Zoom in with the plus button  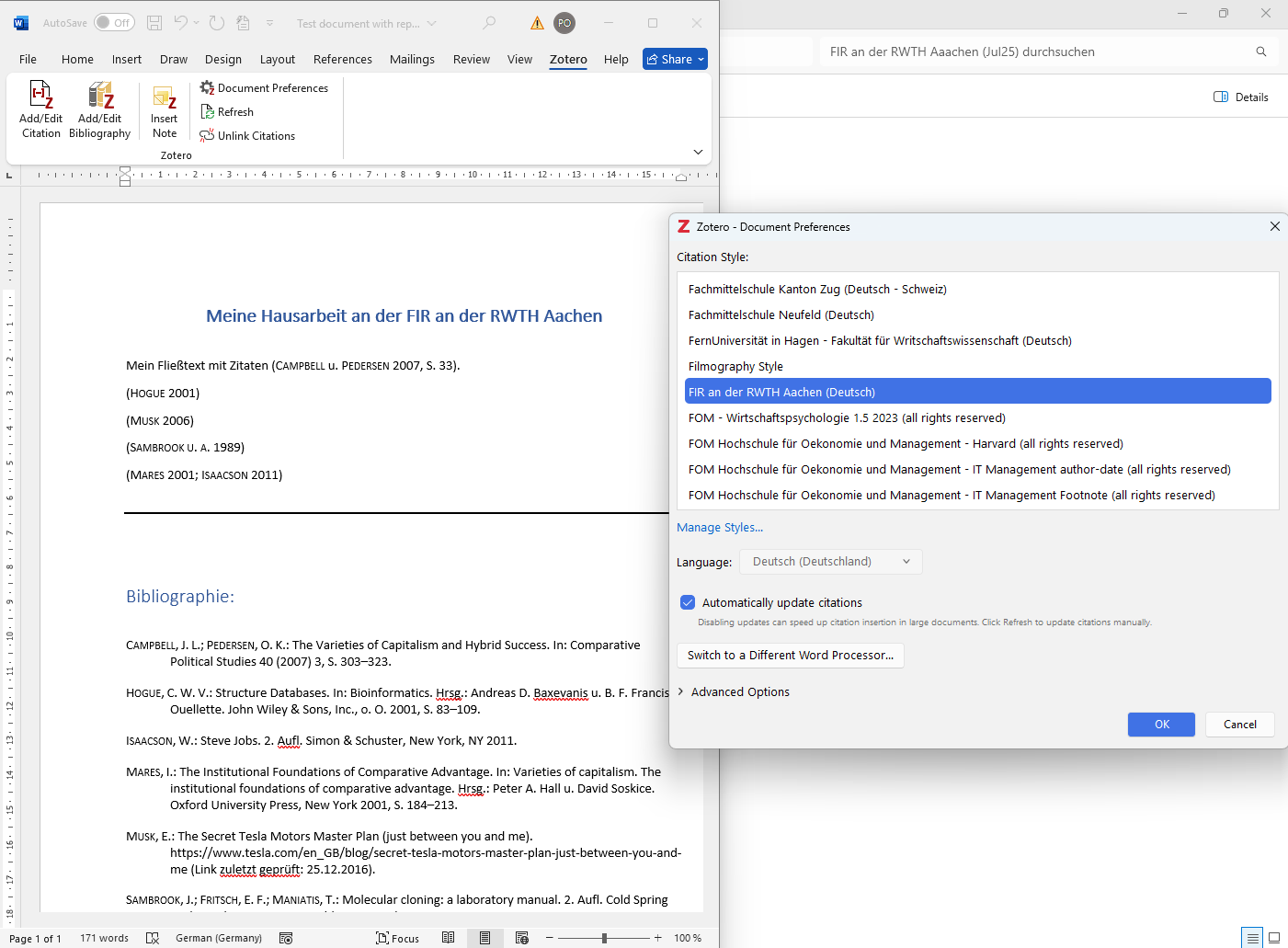point(658,938)
